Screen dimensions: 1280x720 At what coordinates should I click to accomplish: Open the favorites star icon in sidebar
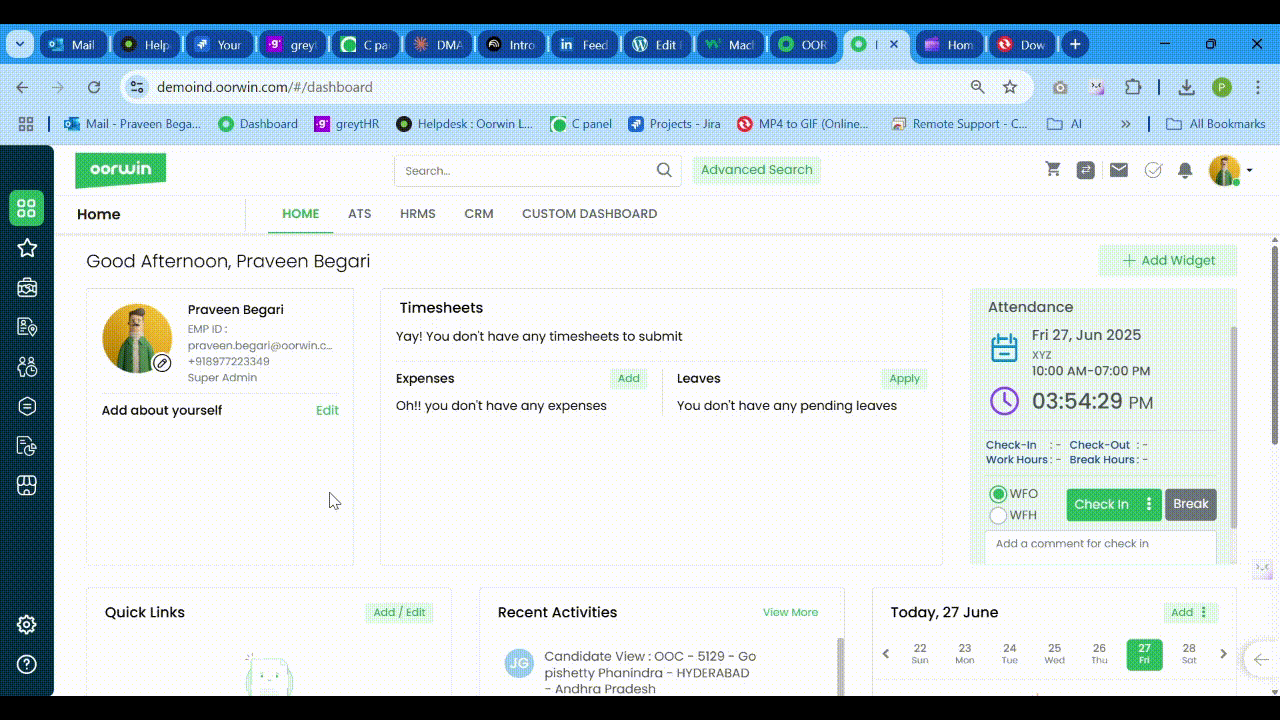pyautogui.click(x=27, y=248)
